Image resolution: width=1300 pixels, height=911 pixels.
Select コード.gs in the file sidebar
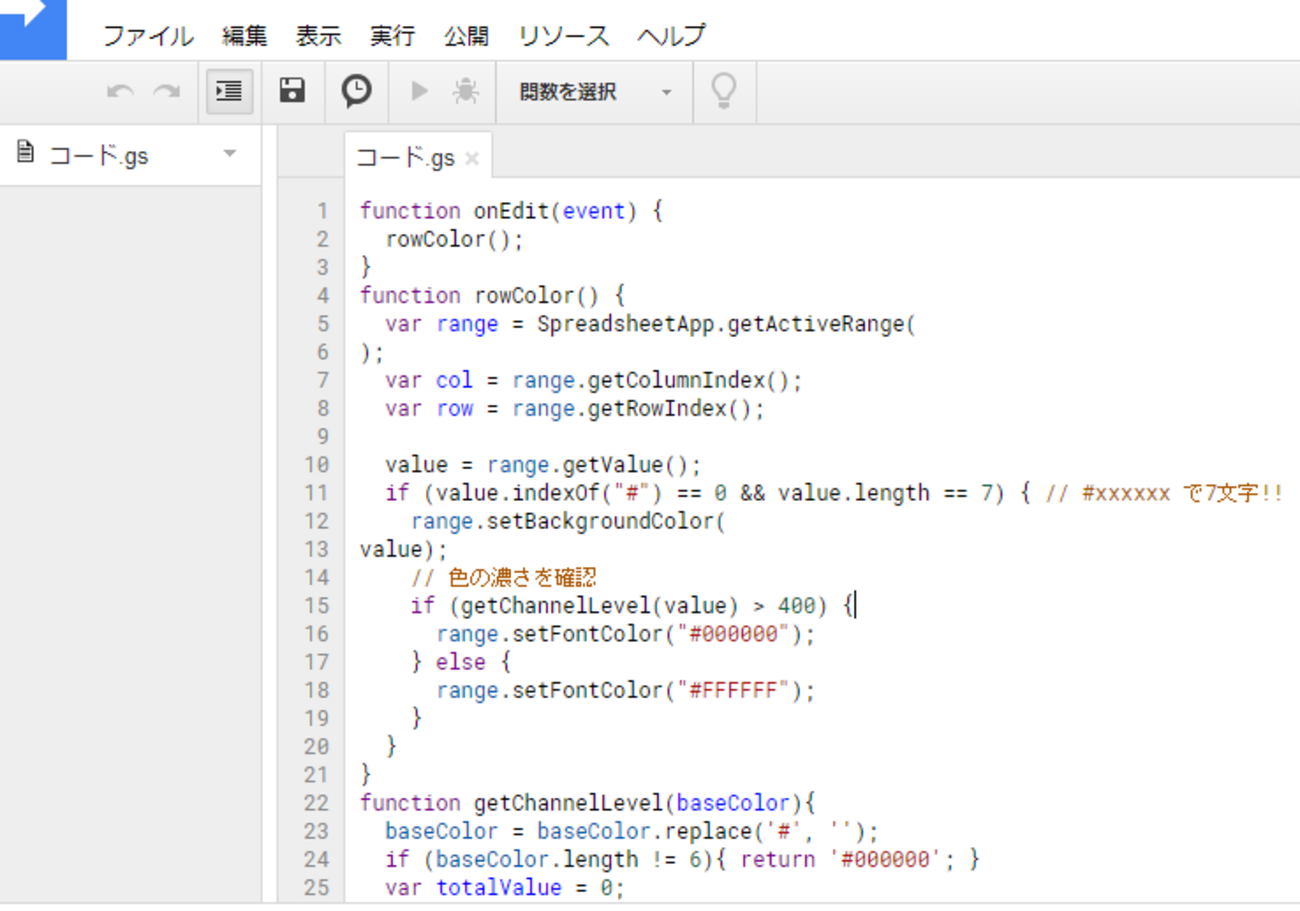click(98, 155)
